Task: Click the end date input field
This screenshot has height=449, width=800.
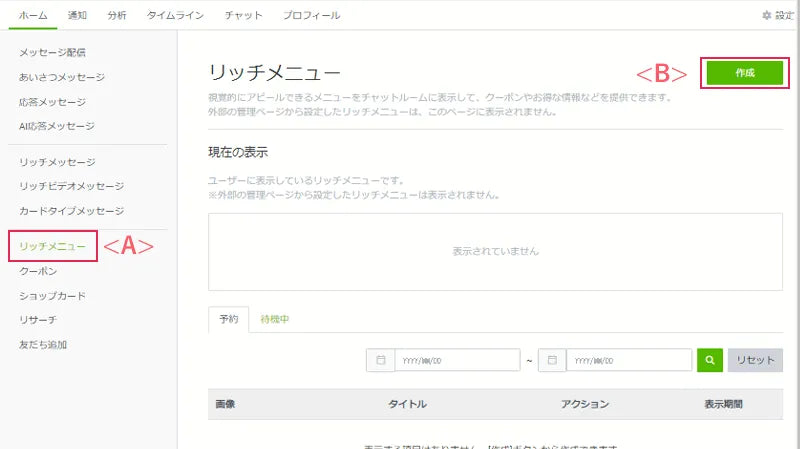Action: [628, 360]
